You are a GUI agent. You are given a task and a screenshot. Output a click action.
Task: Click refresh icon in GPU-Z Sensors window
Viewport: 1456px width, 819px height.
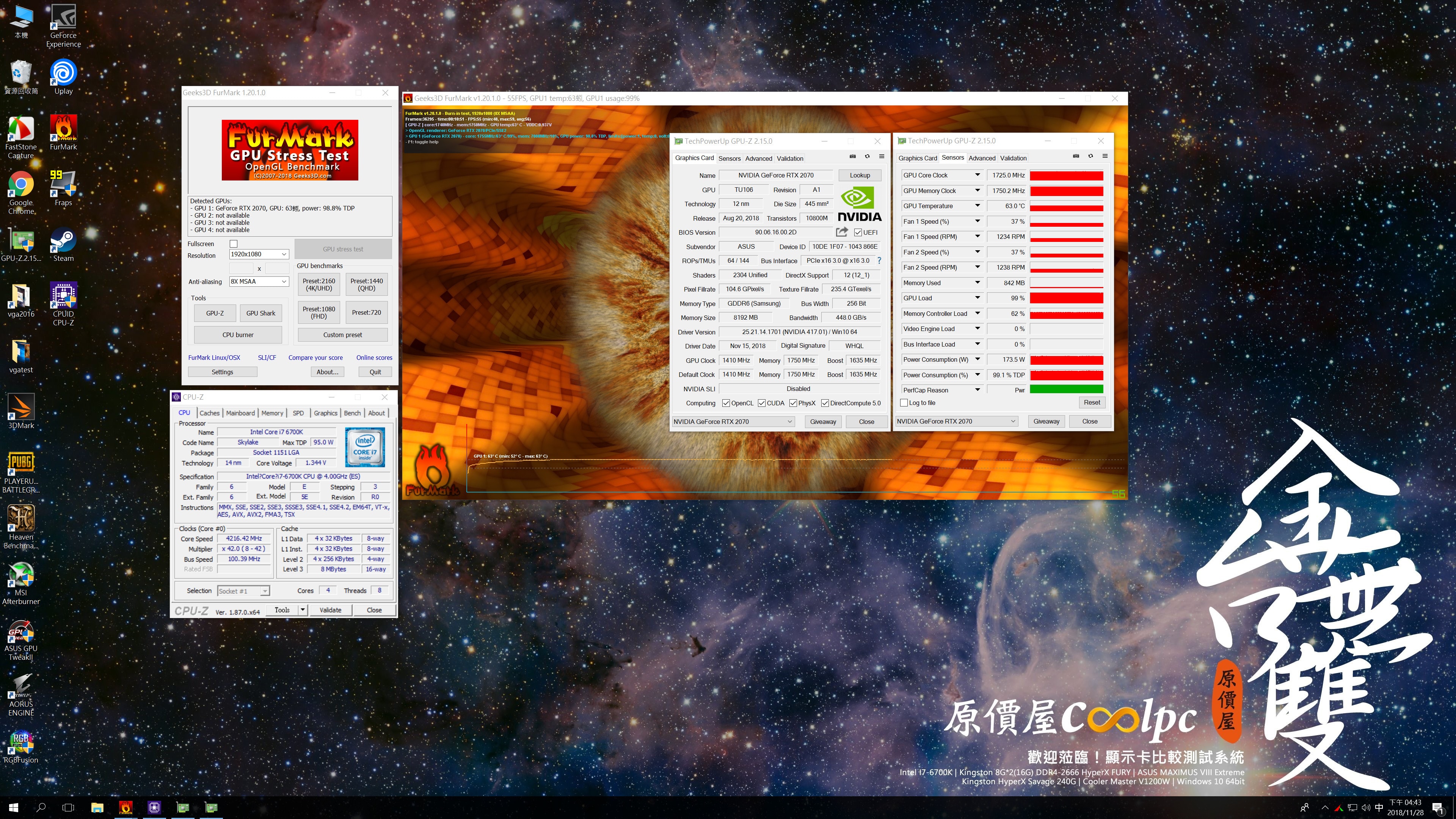pos(1090,157)
